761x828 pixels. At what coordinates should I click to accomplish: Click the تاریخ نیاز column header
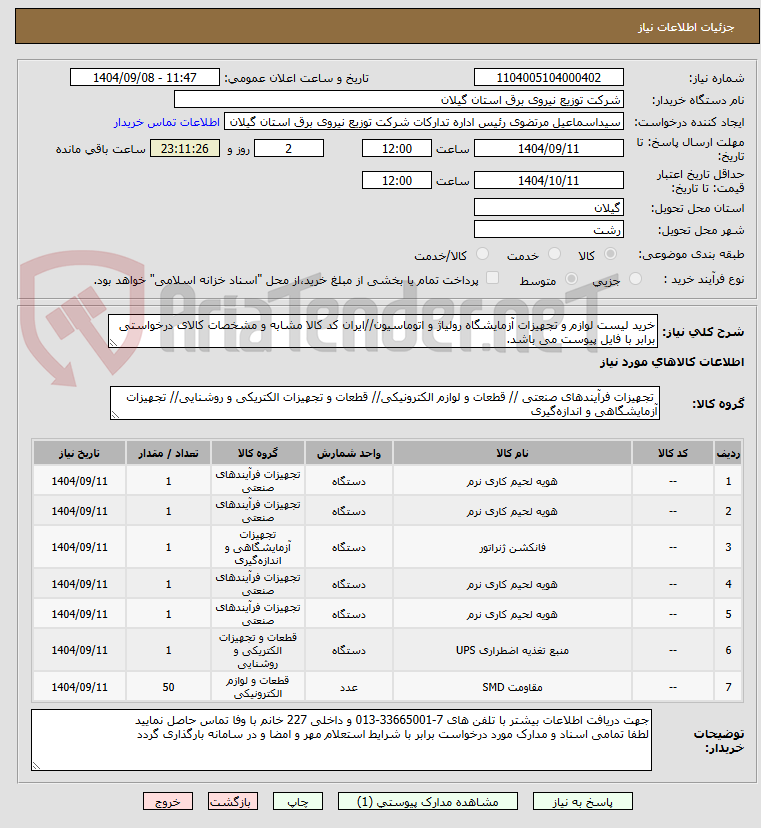pyautogui.click(x=79, y=453)
